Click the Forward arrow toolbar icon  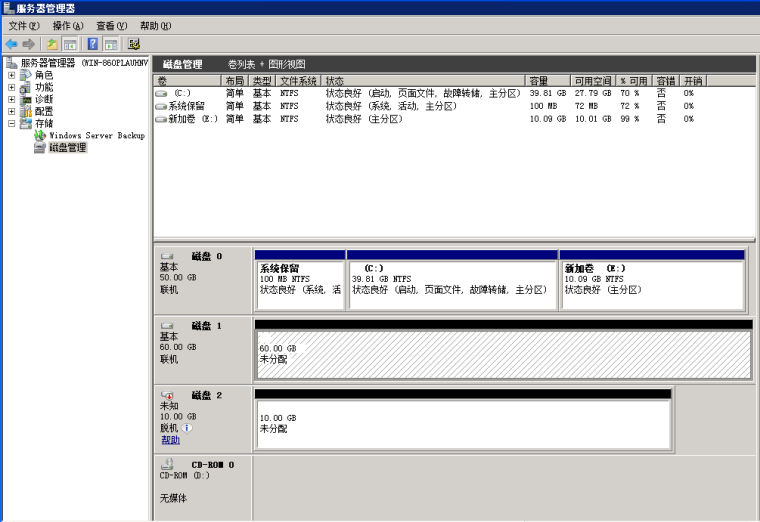point(29,44)
